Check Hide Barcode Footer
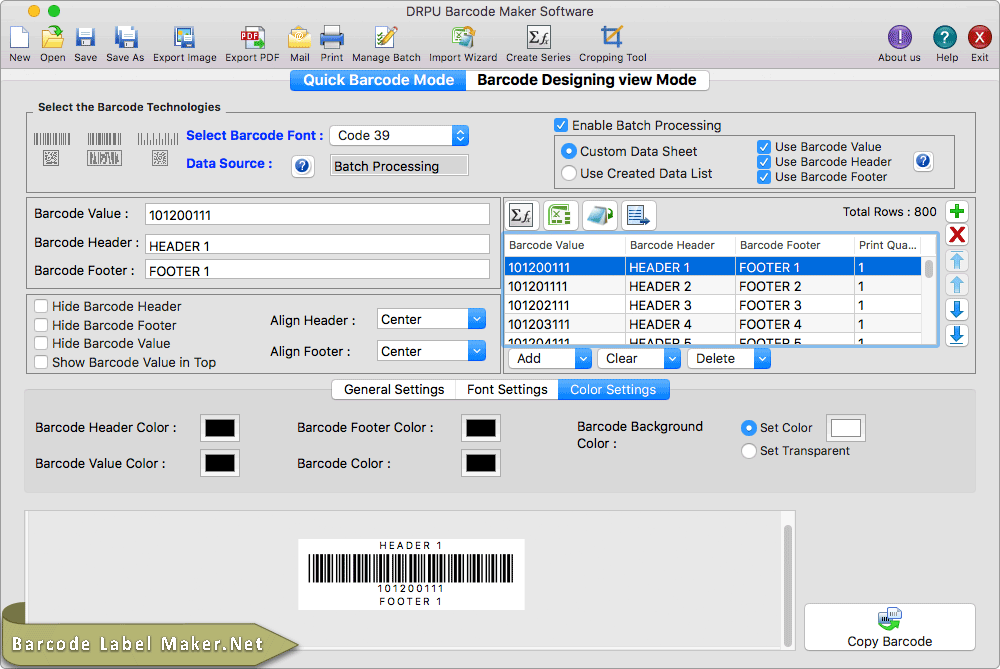 tap(41, 325)
